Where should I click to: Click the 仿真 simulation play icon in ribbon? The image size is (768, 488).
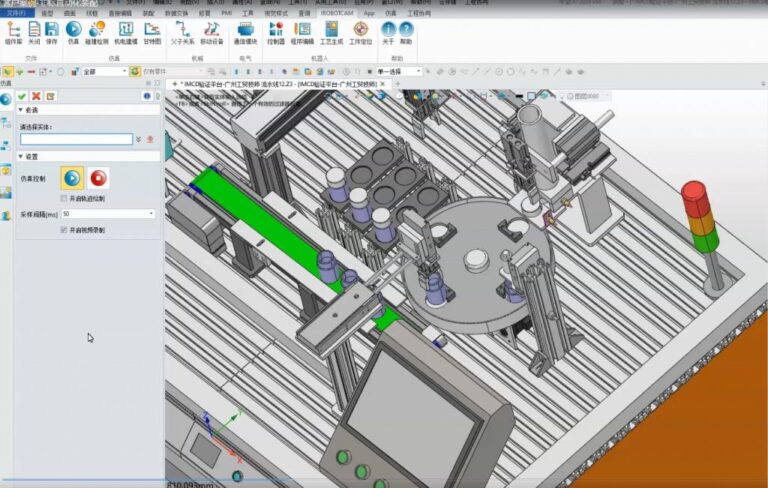click(x=73, y=33)
